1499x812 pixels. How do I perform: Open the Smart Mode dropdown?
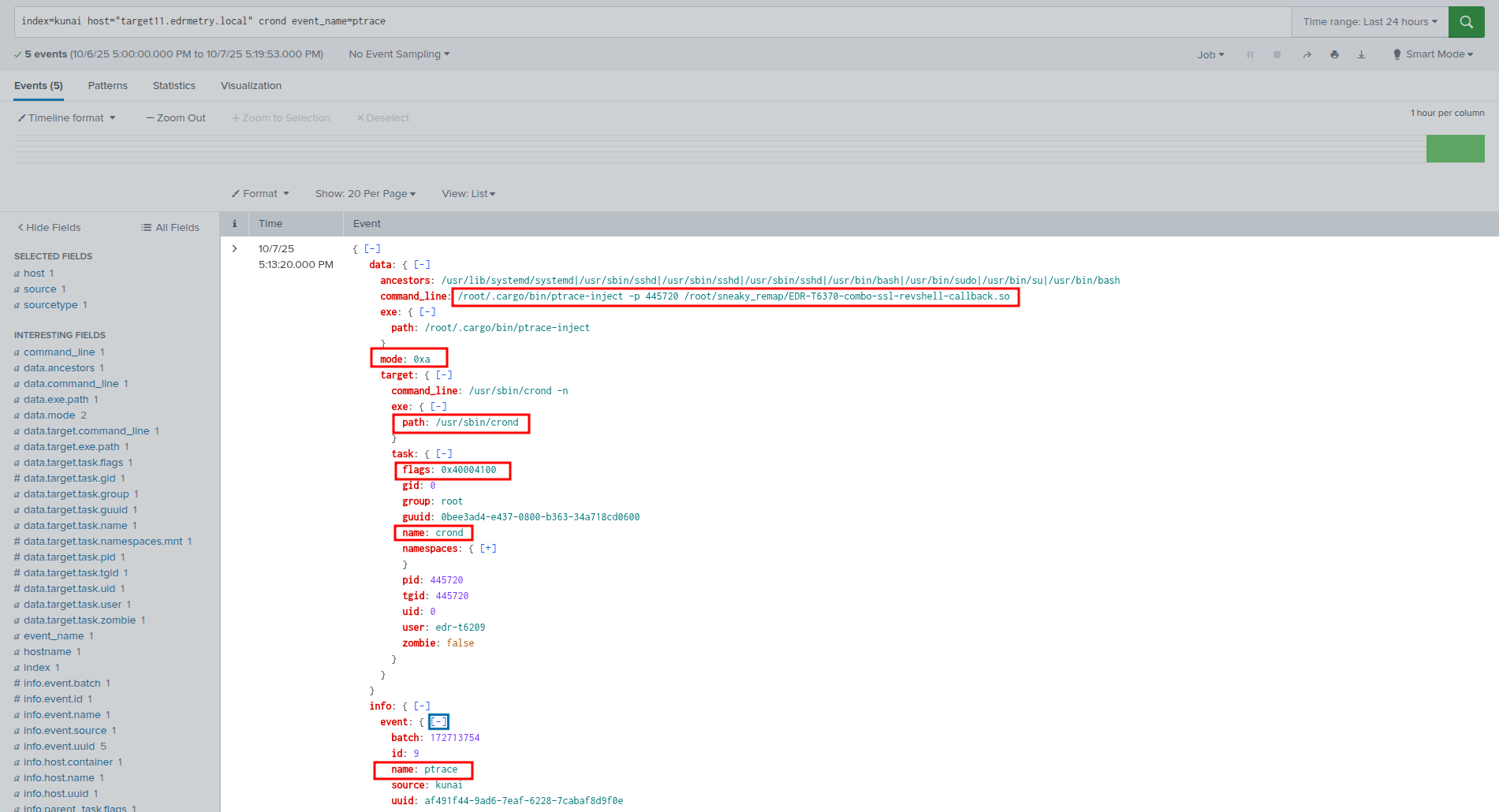(x=1433, y=54)
